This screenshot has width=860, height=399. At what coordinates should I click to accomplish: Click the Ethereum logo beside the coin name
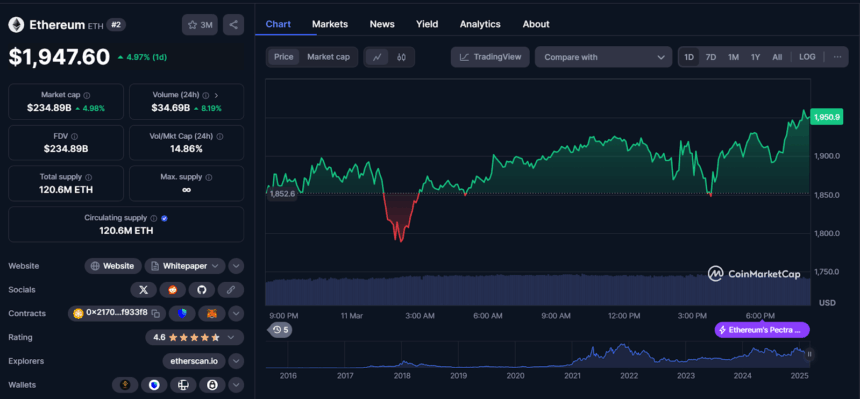(16, 25)
